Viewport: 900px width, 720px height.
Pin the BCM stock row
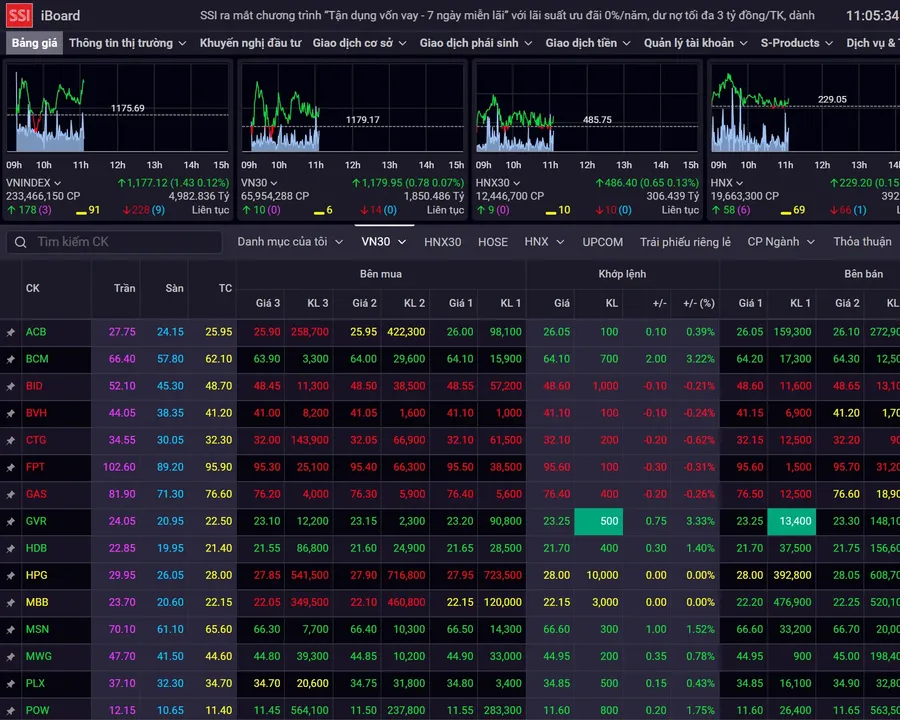[x=10, y=359]
